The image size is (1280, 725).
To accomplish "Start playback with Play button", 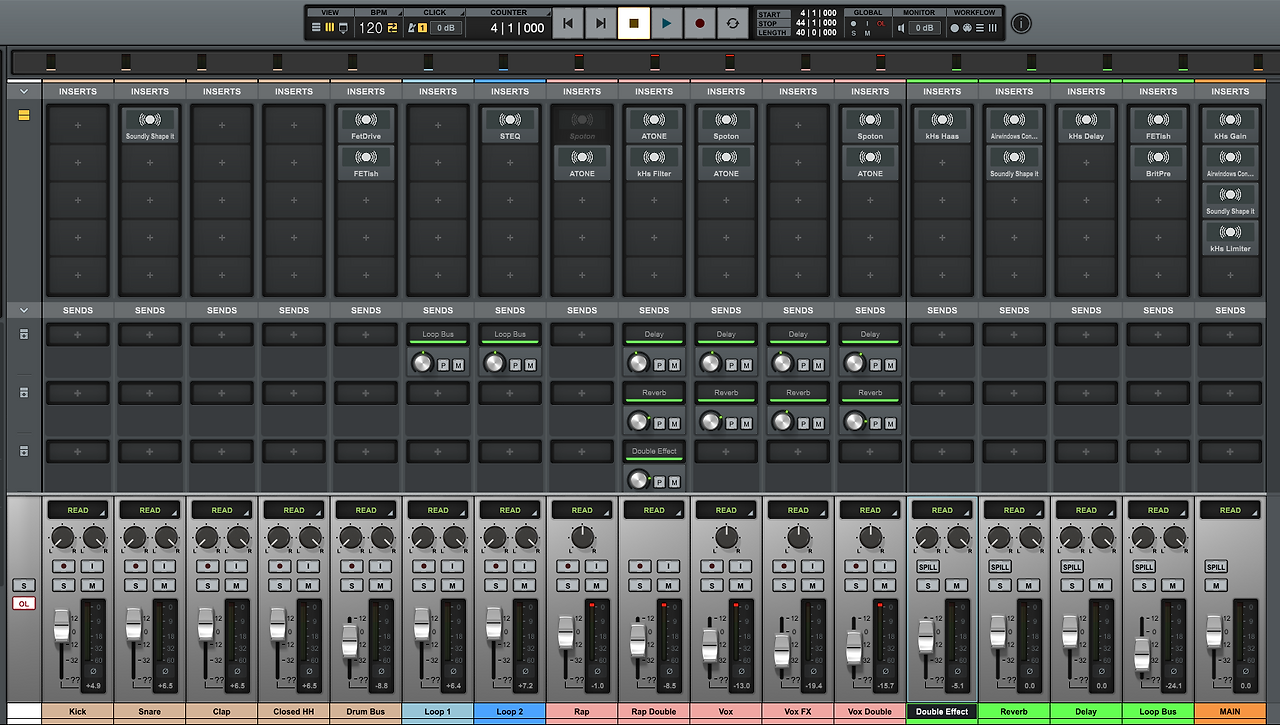I will coord(667,23).
